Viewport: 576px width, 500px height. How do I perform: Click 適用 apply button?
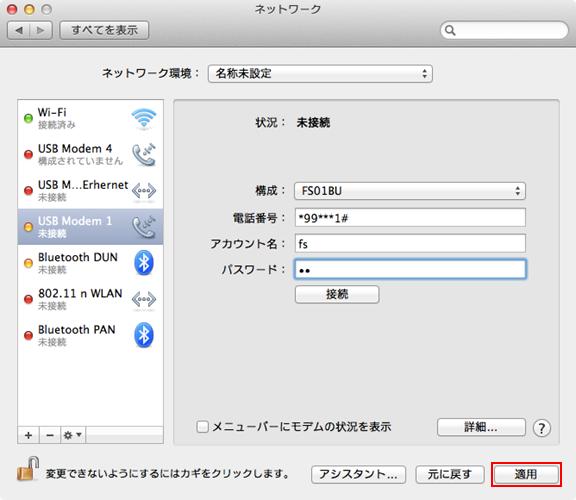(x=526, y=474)
